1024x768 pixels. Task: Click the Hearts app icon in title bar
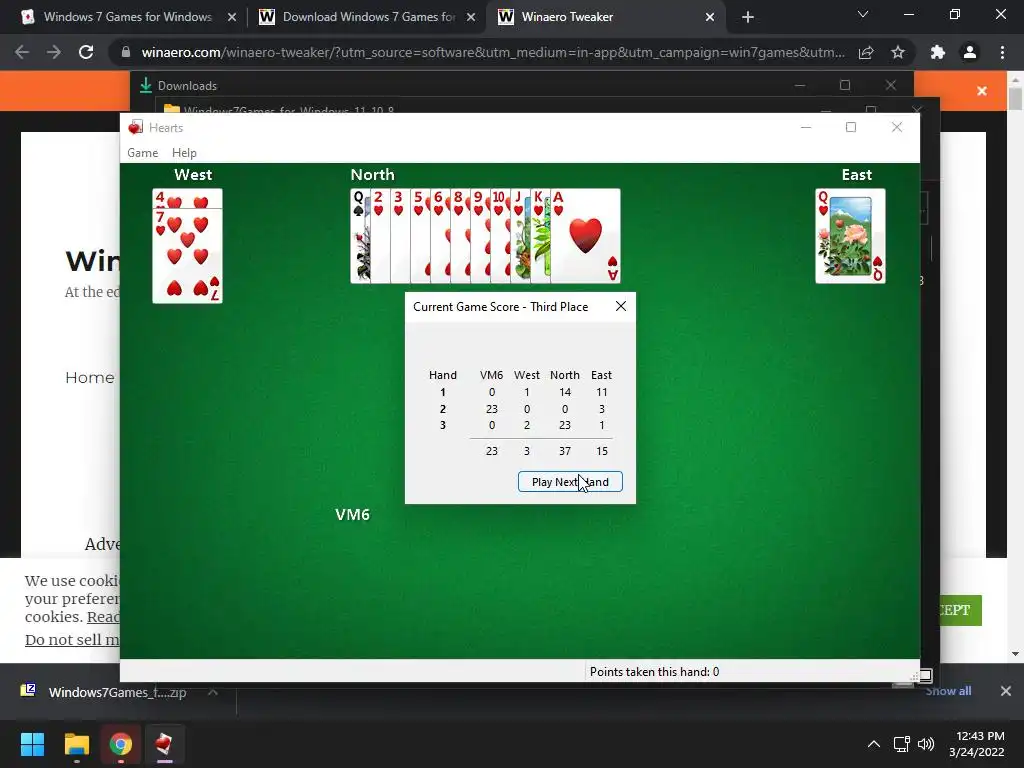point(135,127)
